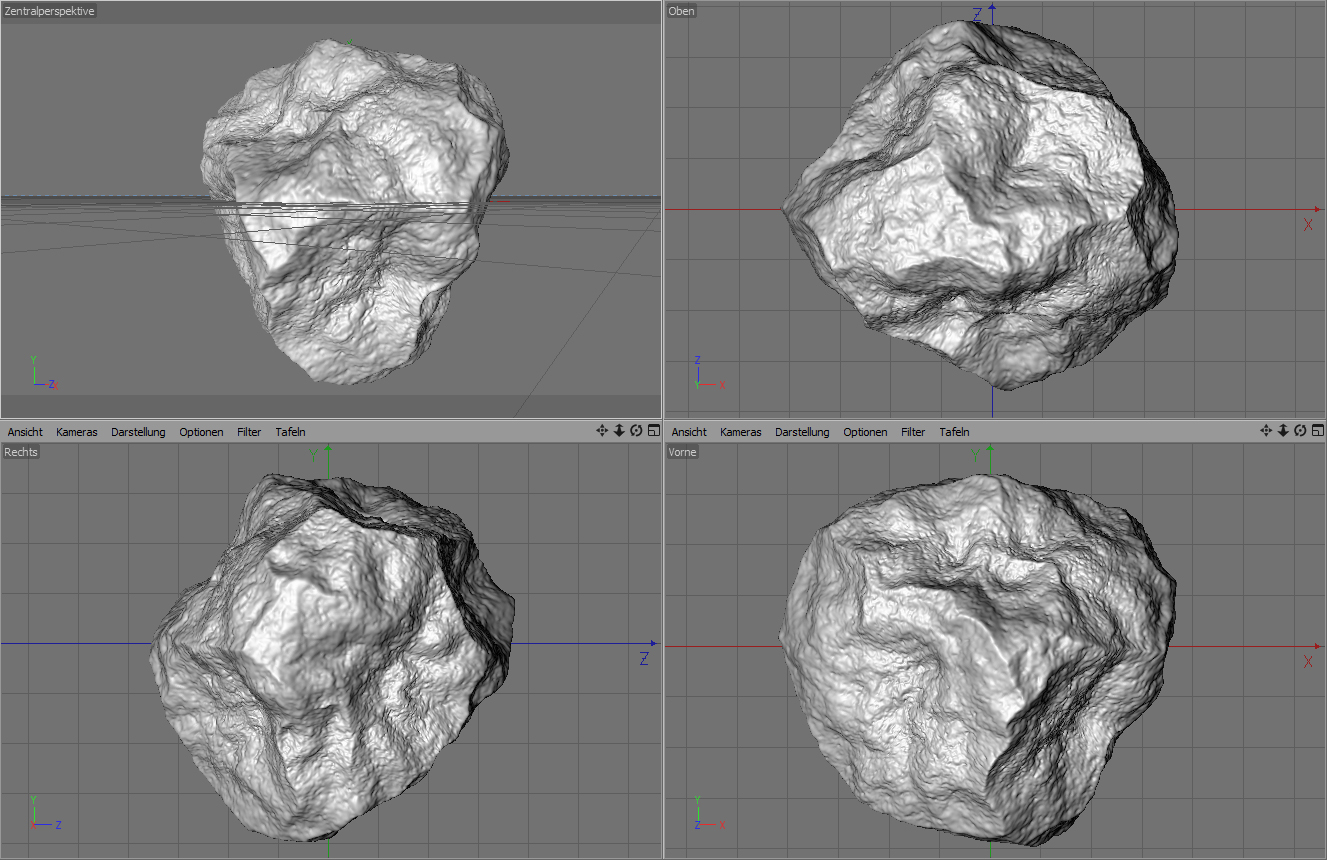Select the rock object in the Vorne viewport
Viewport: 1327px width, 860px height.
pyautogui.click(x=980, y=650)
